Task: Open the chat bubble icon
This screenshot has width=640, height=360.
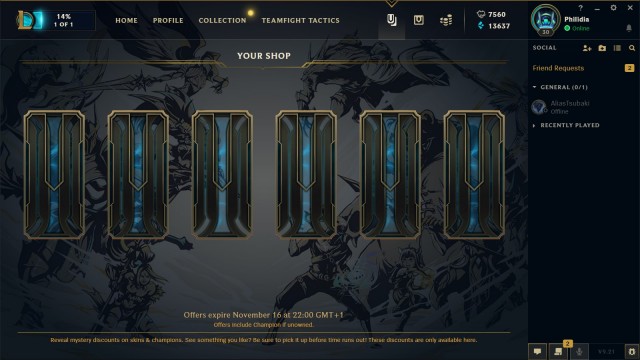Action: [x=538, y=351]
